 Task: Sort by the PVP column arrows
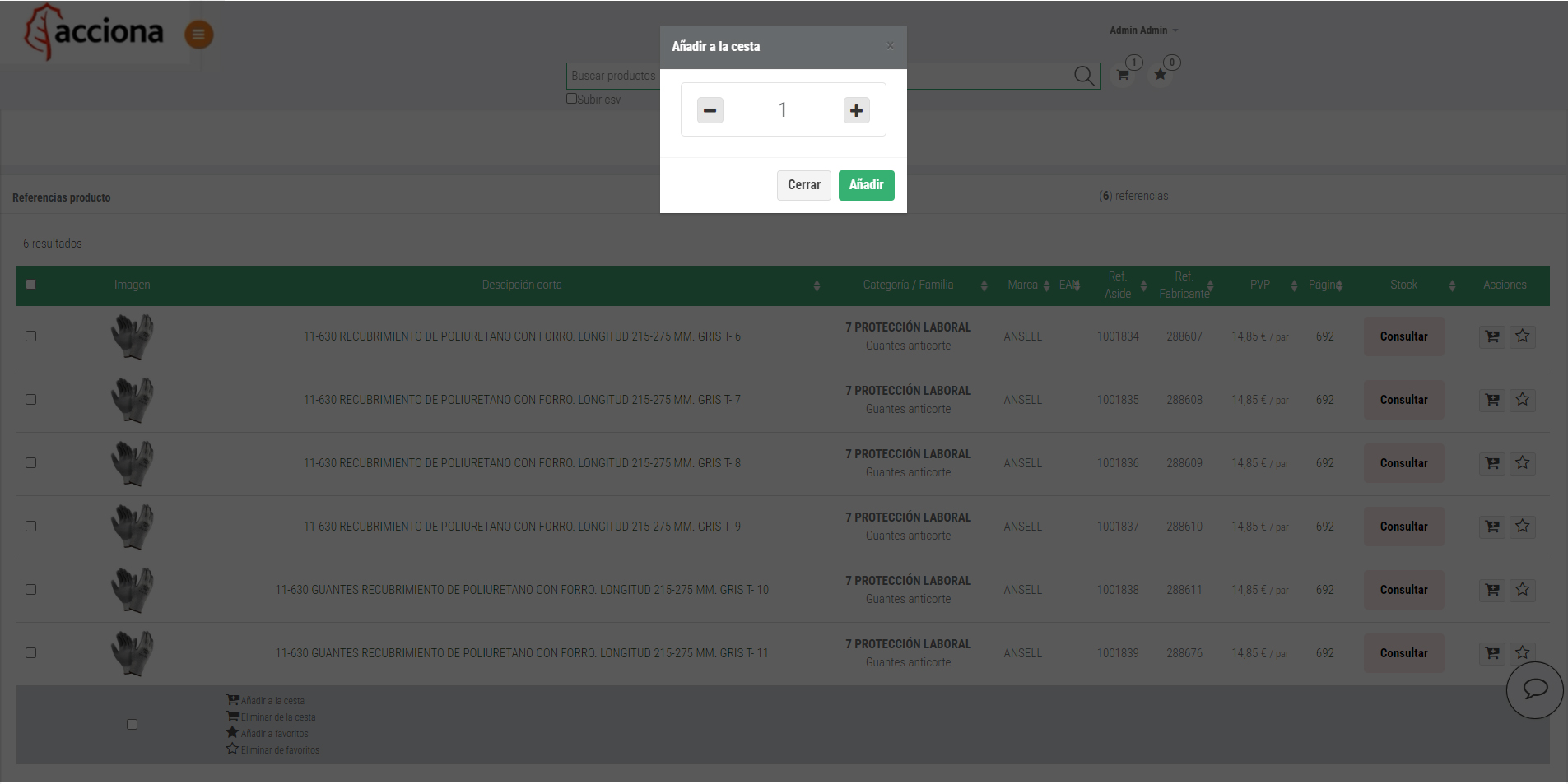click(1294, 285)
